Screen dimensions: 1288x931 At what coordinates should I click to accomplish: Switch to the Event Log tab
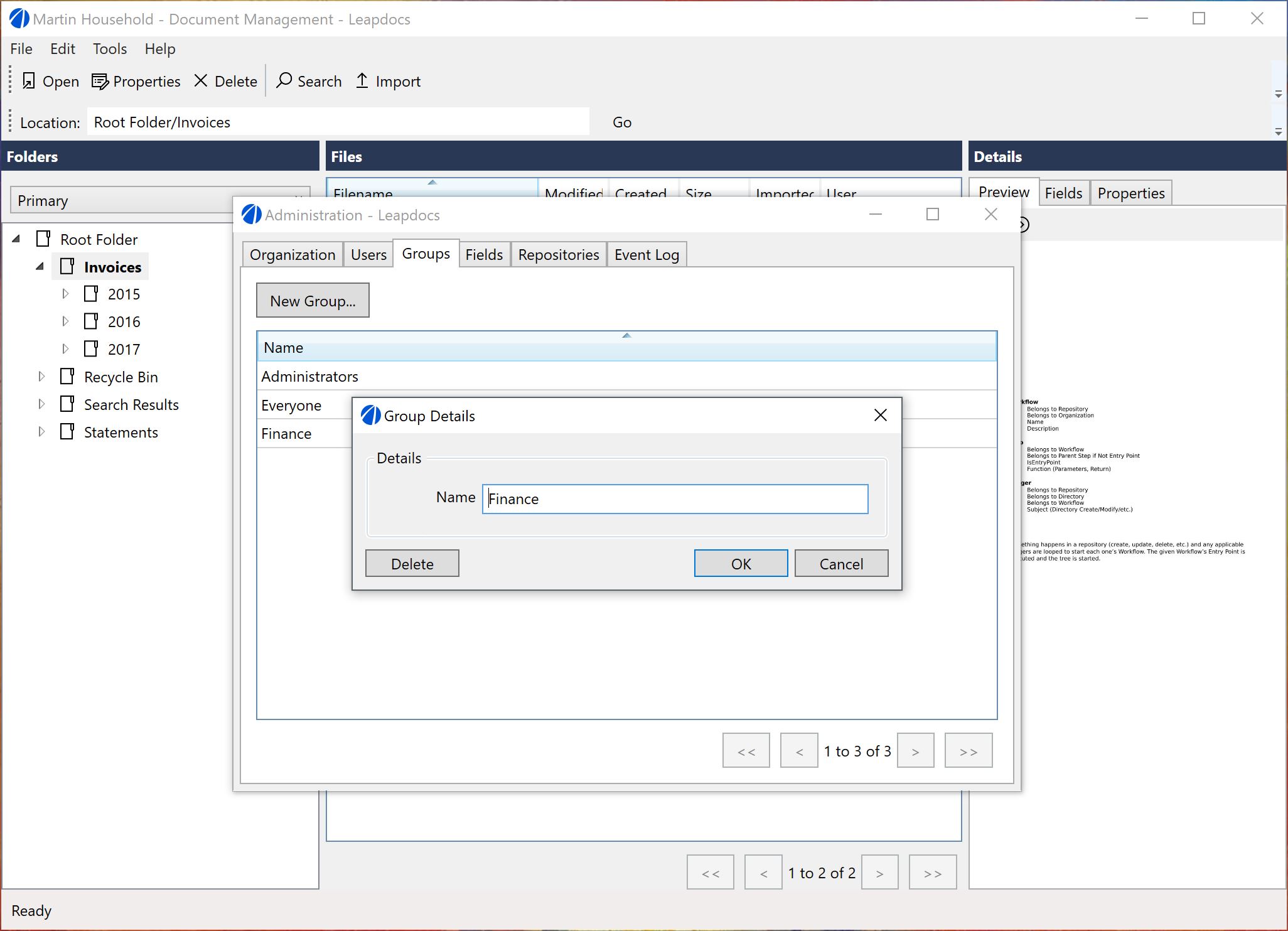tap(647, 254)
